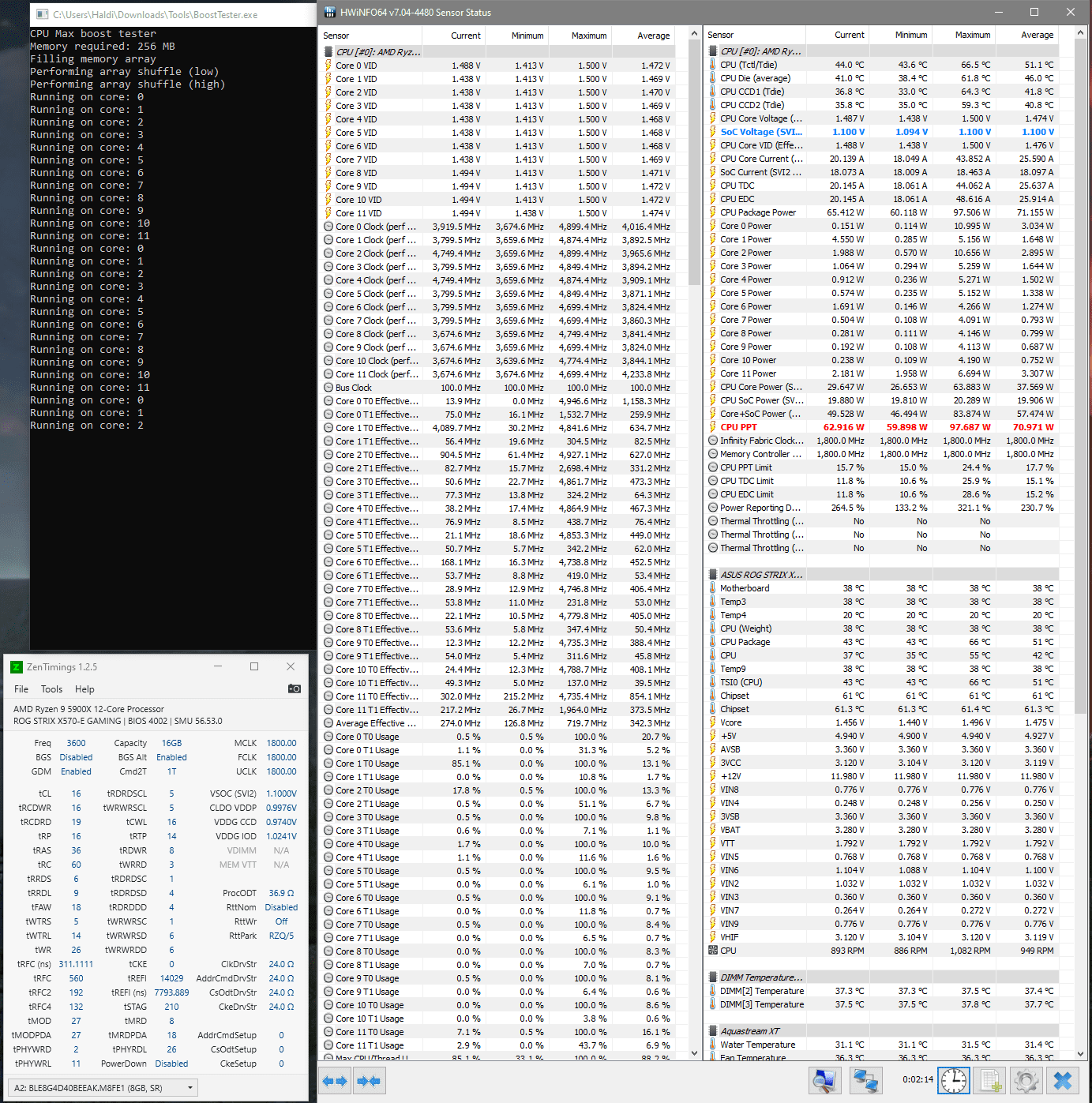Viewport: 1092px width, 1103px height.
Task: Open the HWiNFO networked-computers remote icon
Action: point(866,1080)
